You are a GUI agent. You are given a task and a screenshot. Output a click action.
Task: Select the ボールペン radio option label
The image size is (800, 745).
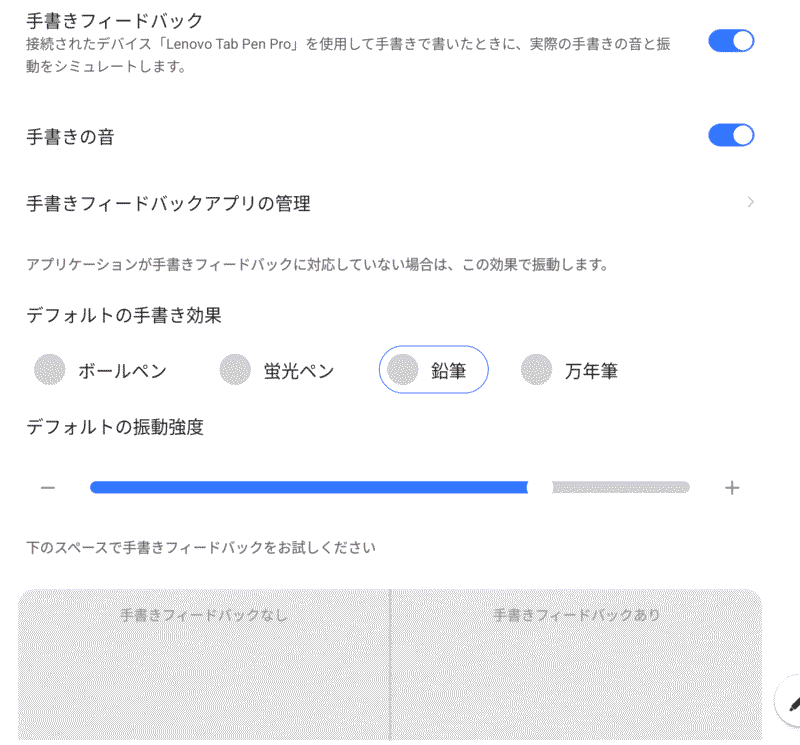[x=122, y=371]
